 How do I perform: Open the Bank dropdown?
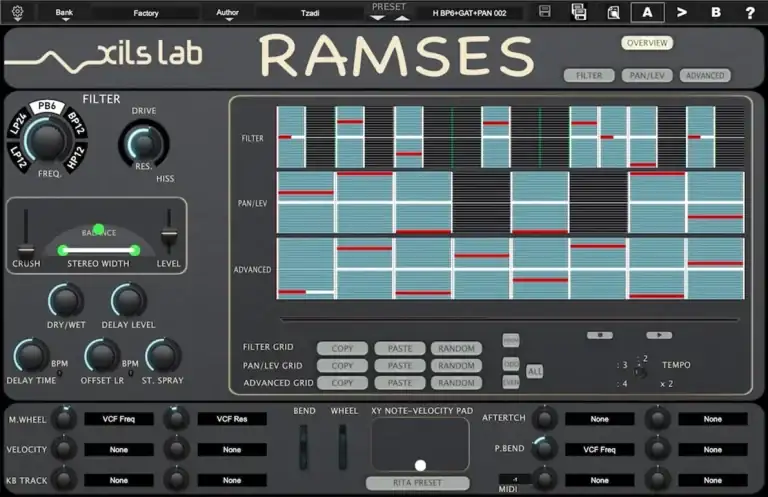click(x=64, y=14)
